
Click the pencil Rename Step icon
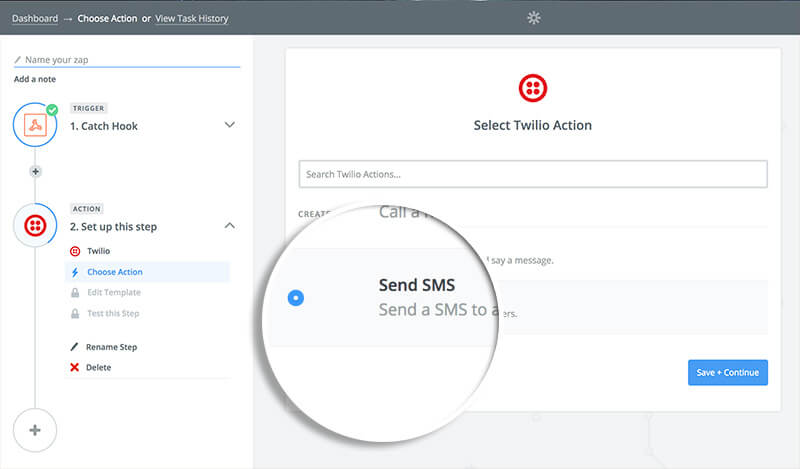(x=74, y=347)
